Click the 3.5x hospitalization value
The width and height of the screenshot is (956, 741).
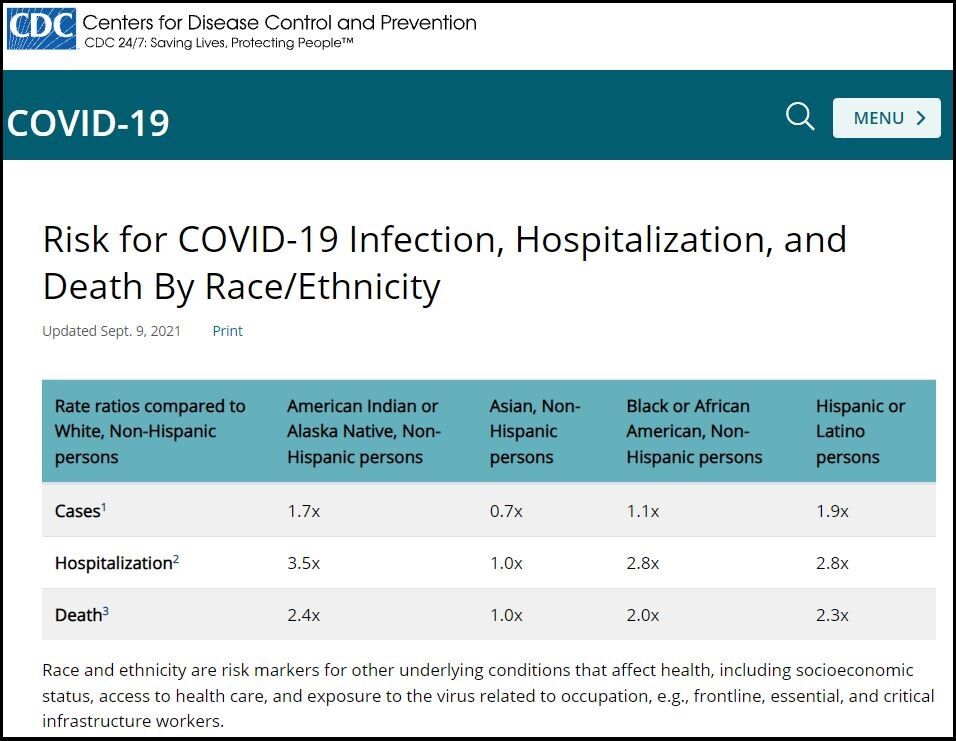[x=303, y=563]
